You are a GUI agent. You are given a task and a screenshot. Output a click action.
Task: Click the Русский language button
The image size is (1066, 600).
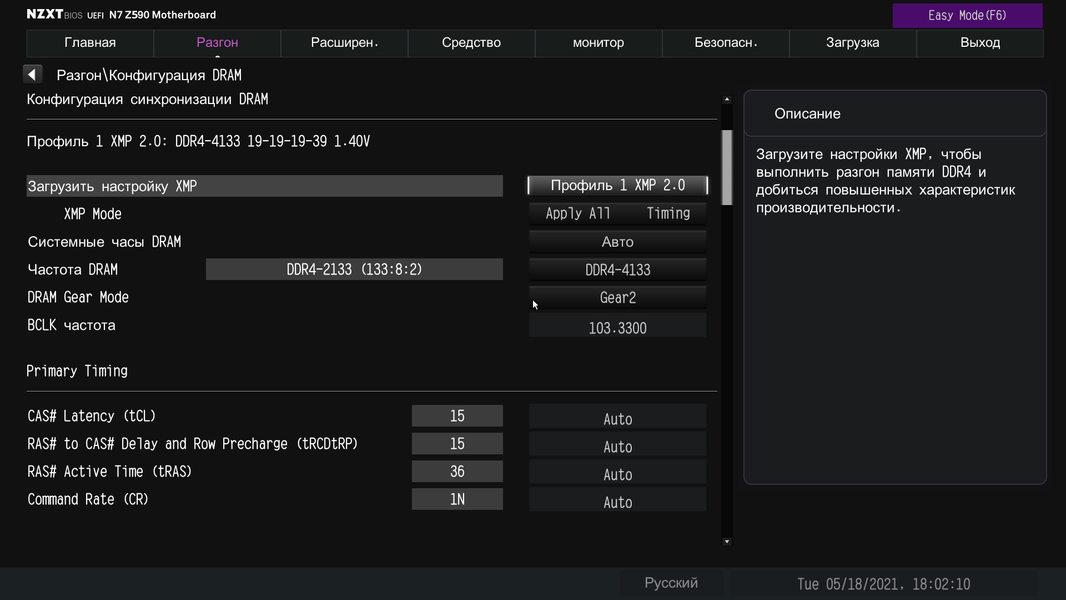(671, 583)
